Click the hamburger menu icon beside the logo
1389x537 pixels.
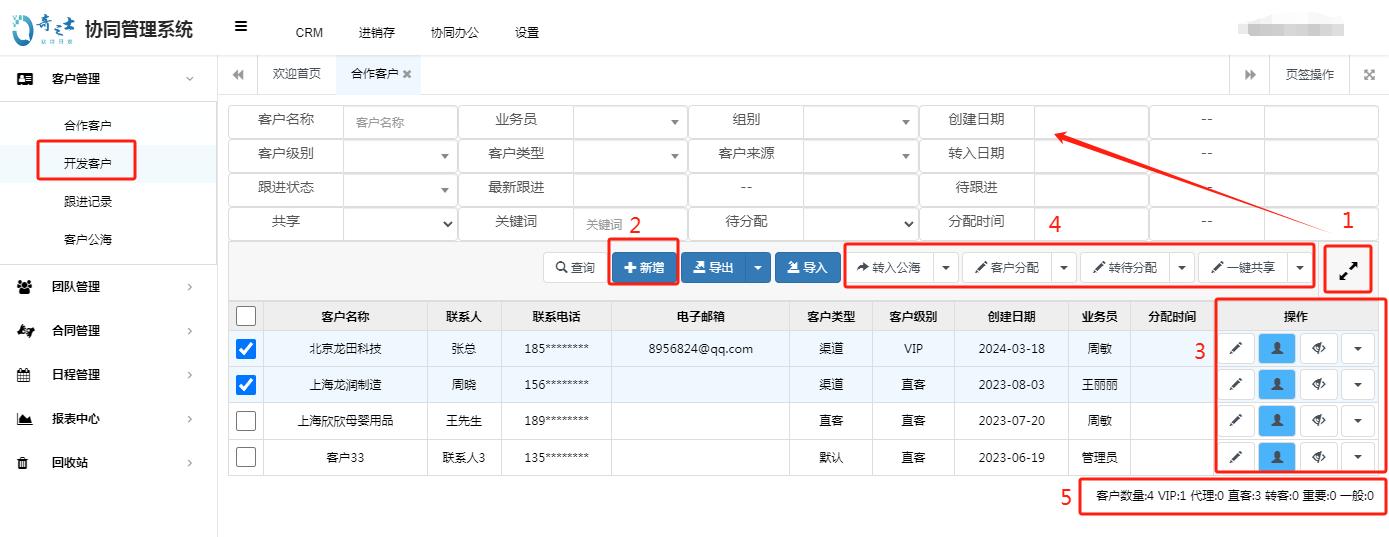pyautogui.click(x=241, y=27)
